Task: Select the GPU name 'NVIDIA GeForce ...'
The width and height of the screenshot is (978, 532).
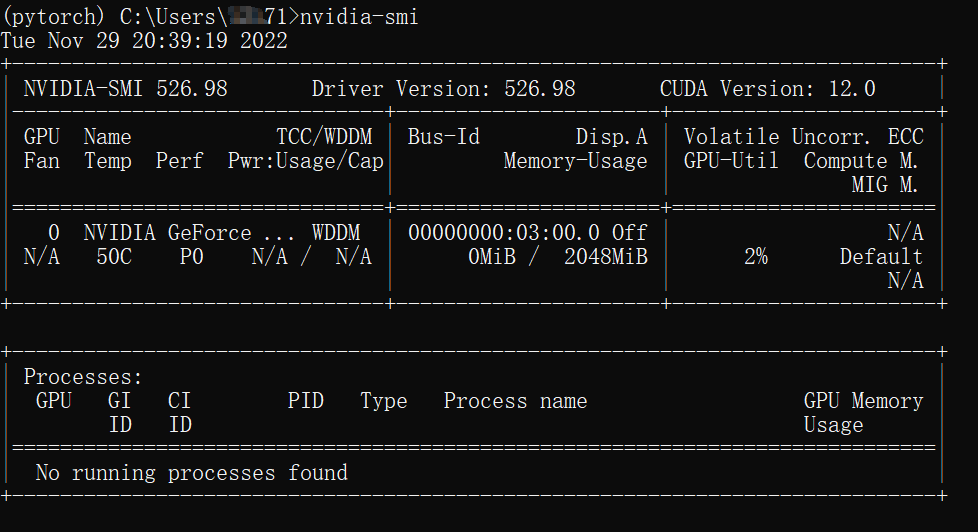Action: [188, 233]
